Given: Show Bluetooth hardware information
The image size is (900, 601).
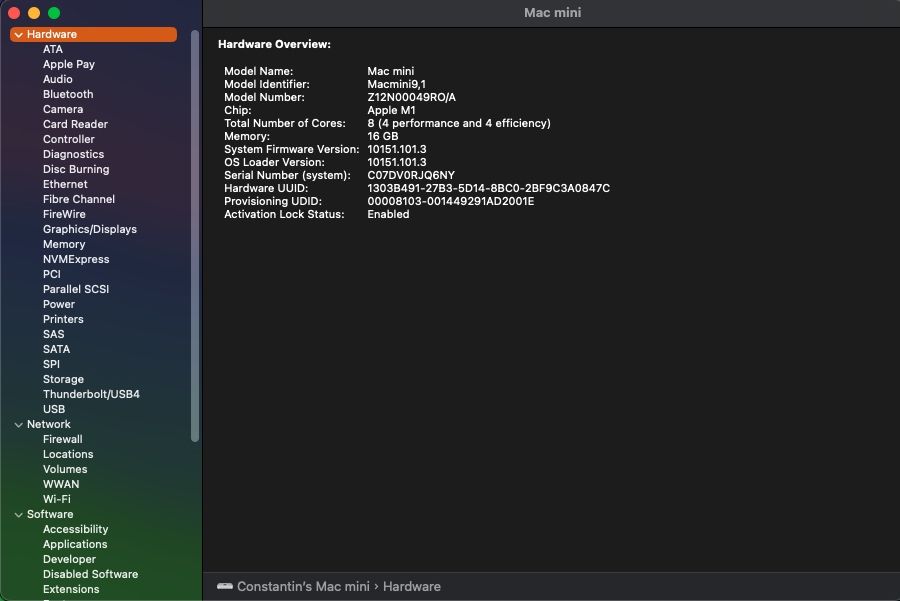Looking at the screenshot, I should (x=68, y=94).
